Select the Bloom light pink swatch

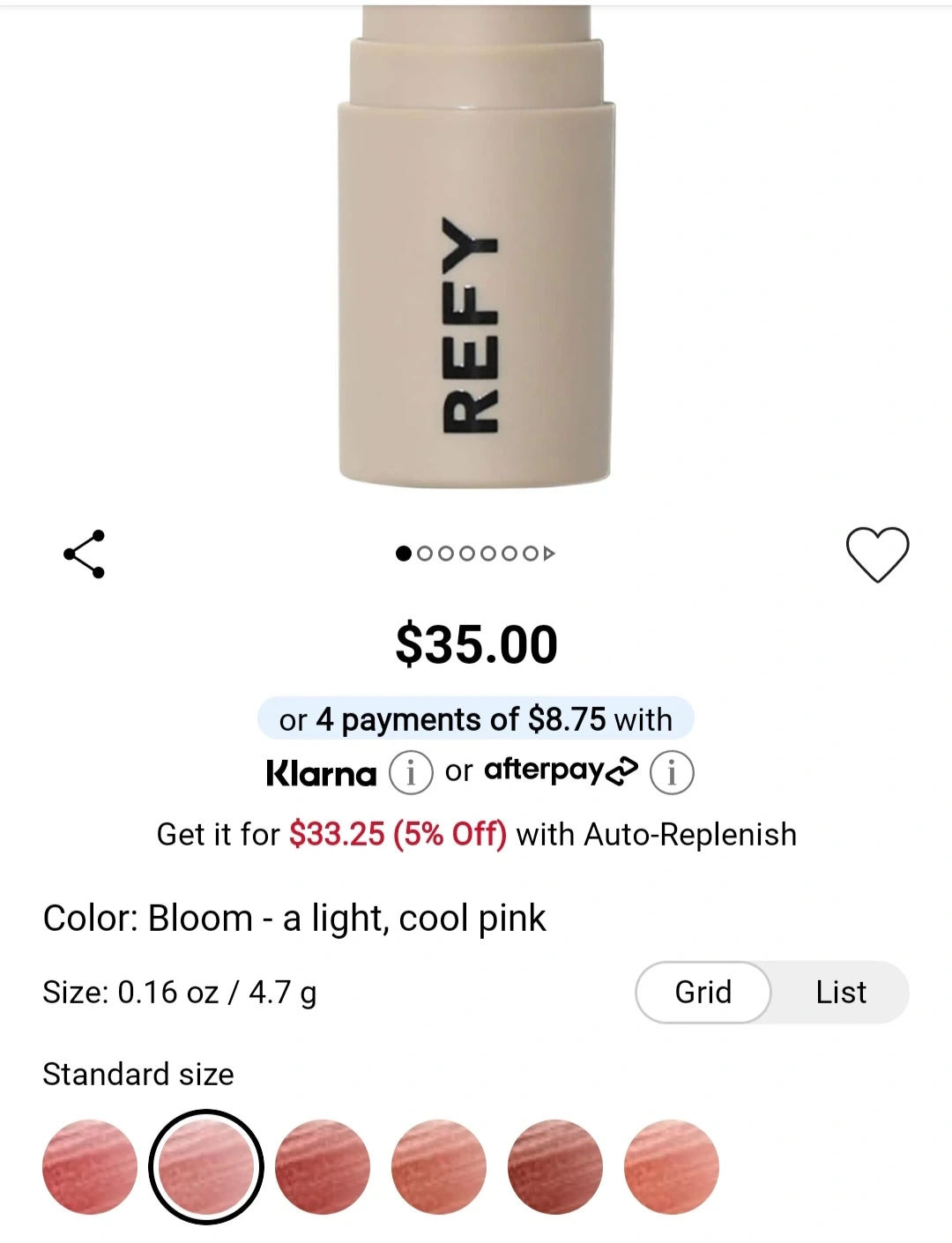(206, 1167)
